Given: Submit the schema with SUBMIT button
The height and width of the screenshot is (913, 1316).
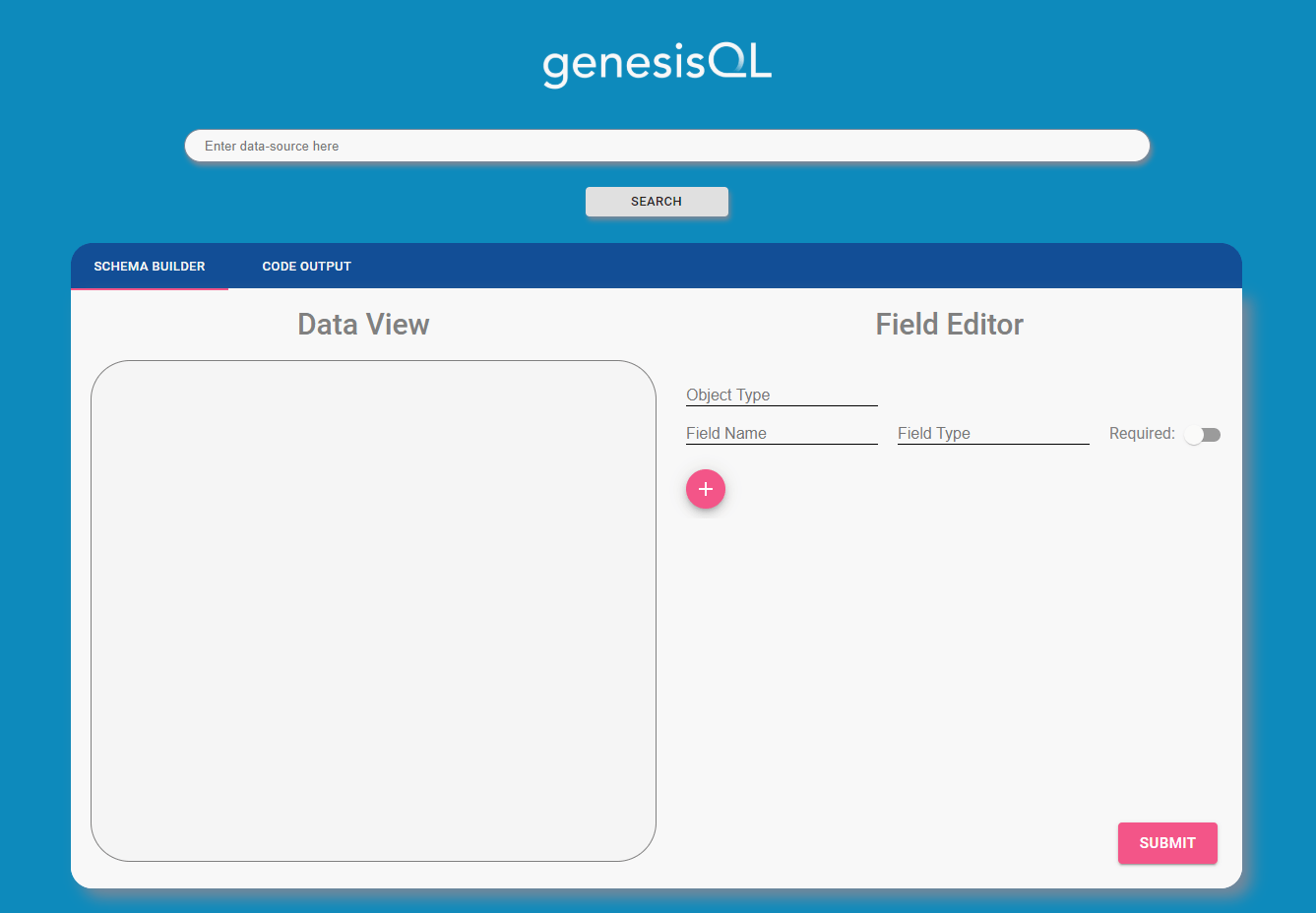Looking at the screenshot, I should (1167, 843).
